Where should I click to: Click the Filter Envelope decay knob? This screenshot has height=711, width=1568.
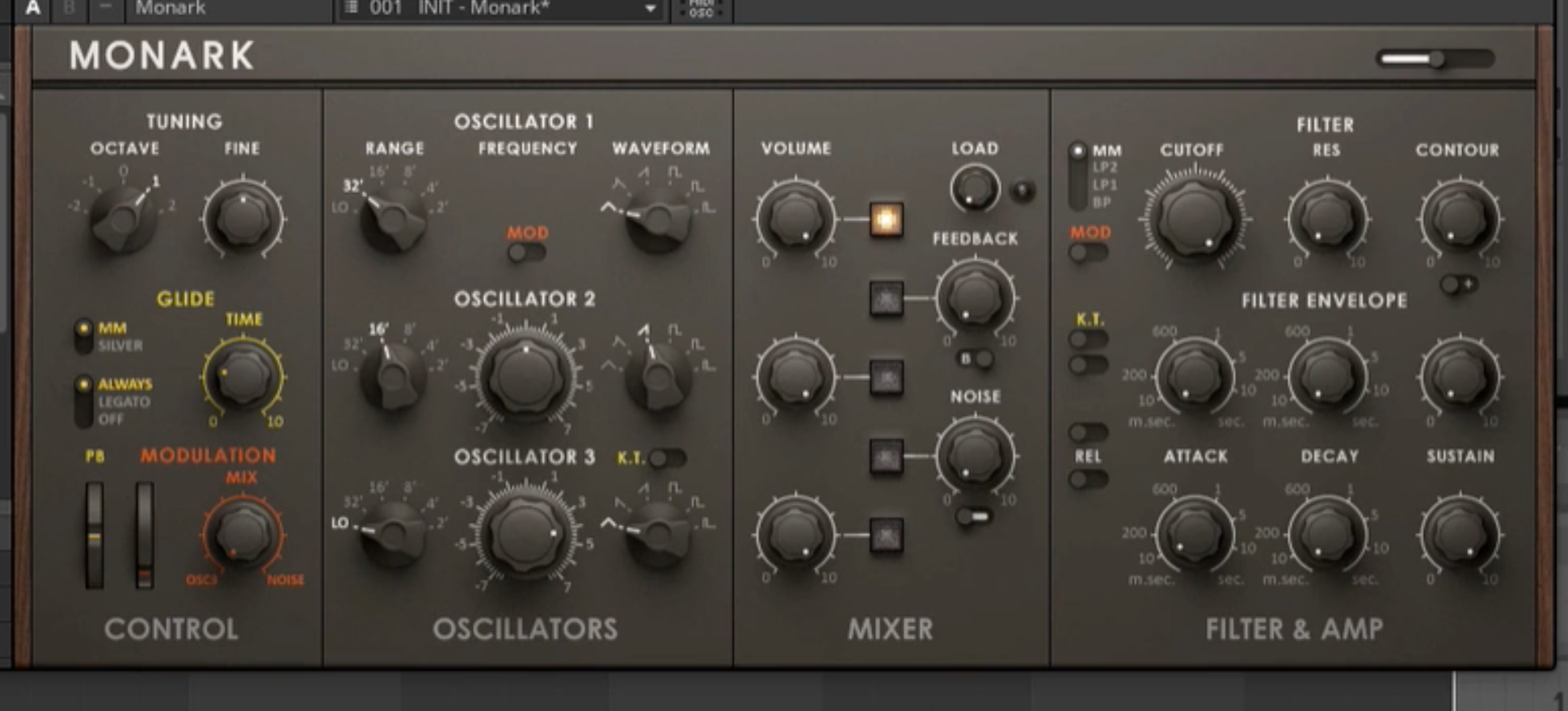pos(1326,377)
